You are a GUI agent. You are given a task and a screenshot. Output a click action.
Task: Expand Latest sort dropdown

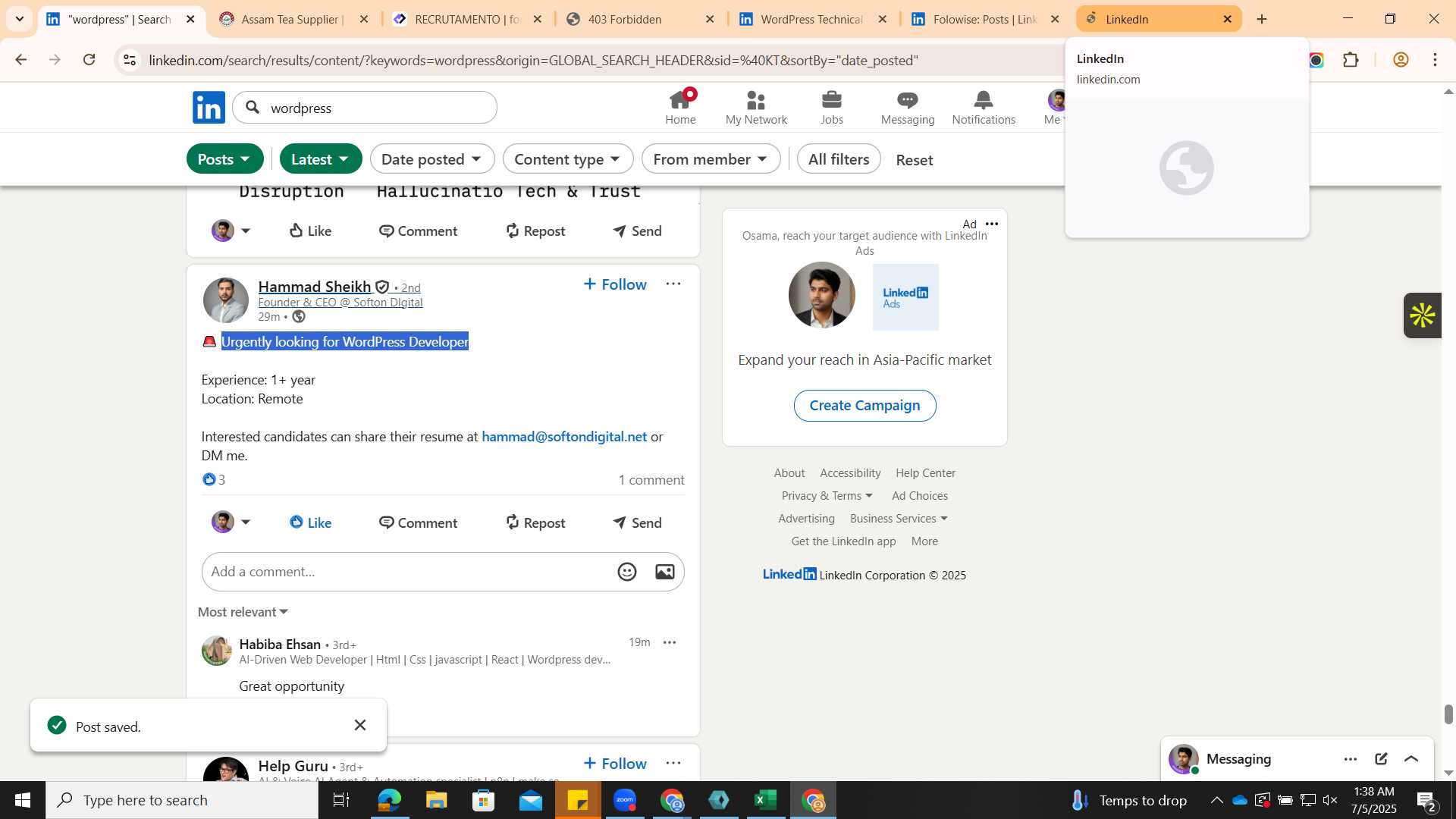(x=321, y=159)
